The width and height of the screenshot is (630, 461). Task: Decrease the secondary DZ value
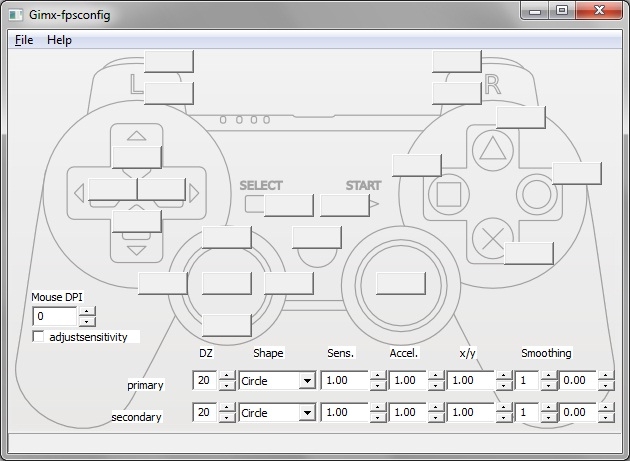(x=227, y=417)
